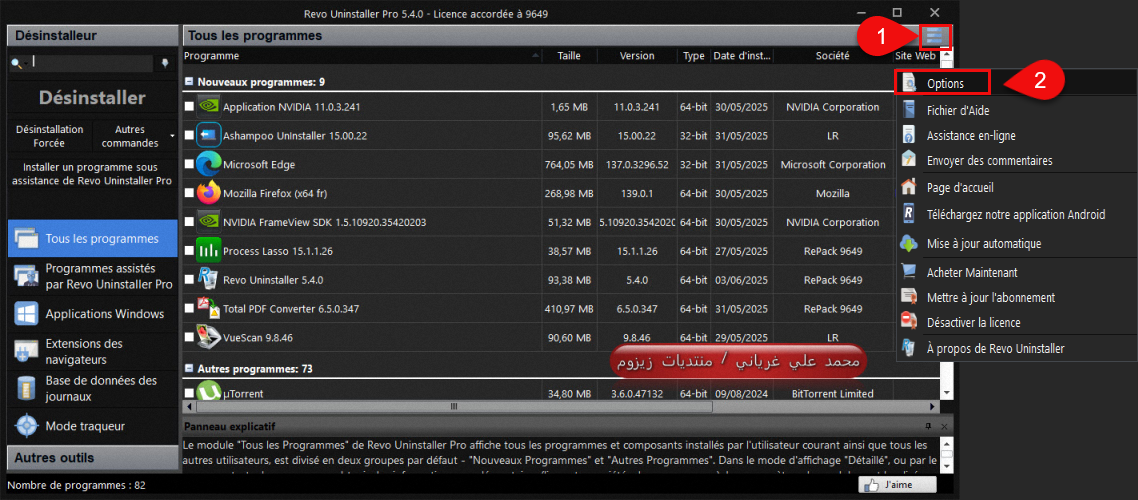Sort by the Taille column header
The width and height of the screenshot is (1138, 500).
pyautogui.click(x=569, y=56)
